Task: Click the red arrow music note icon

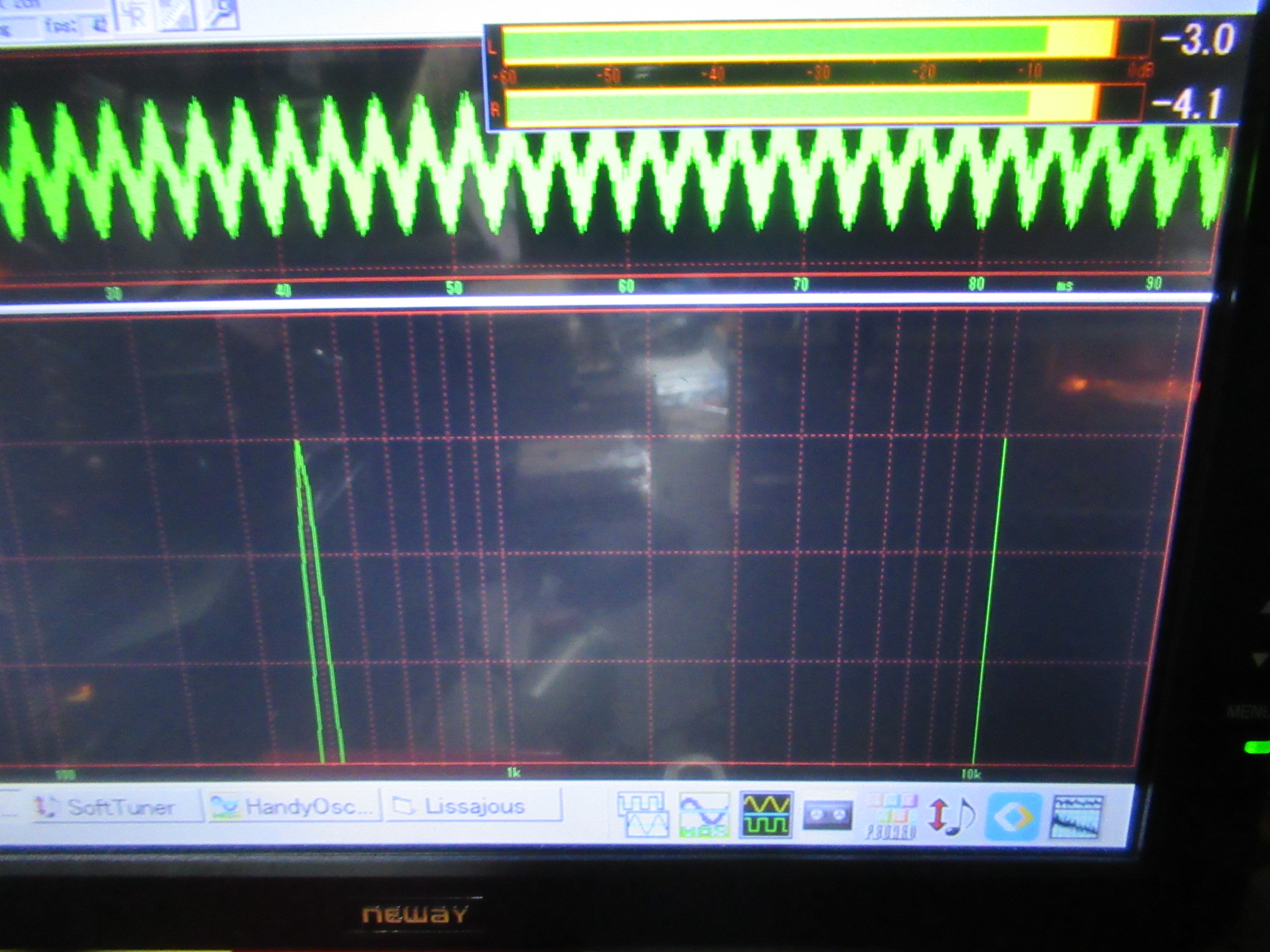Action: 951,815
